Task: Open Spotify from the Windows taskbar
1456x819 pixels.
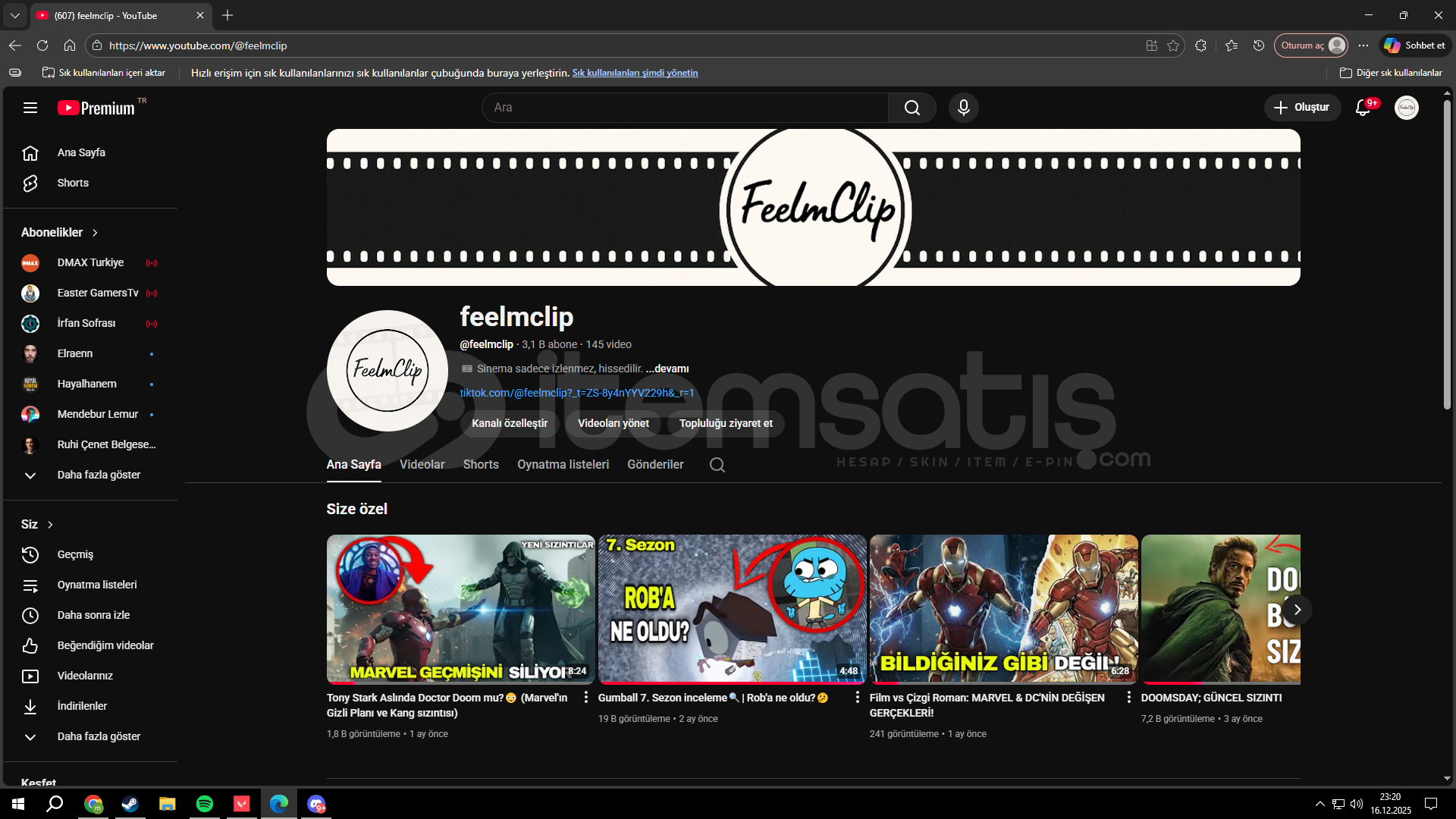Action: (205, 804)
